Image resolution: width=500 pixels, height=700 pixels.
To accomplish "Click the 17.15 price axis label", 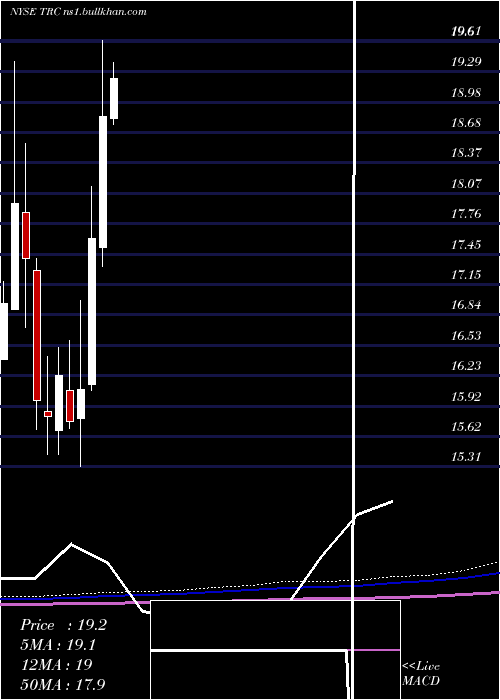I will (466, 274).
